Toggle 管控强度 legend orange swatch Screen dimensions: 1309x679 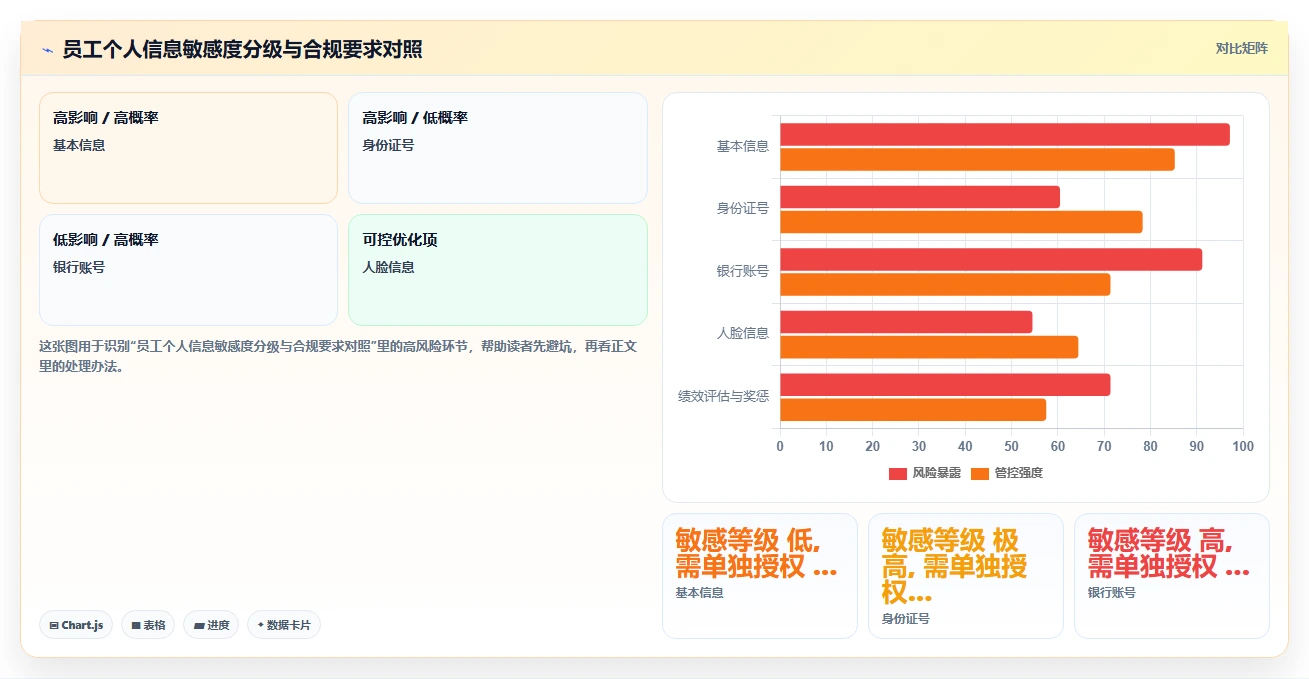[x=979, y=473]
